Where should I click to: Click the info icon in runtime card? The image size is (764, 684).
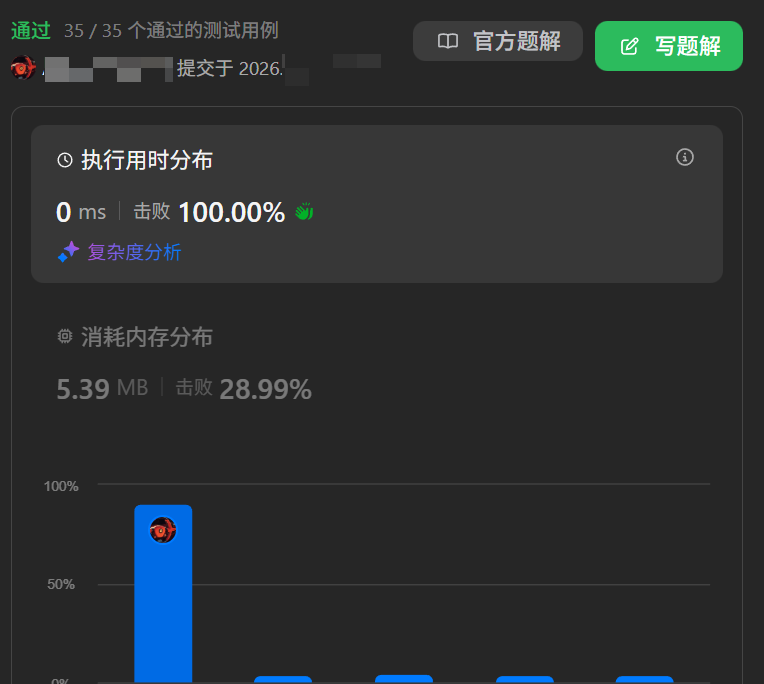pos(685,157)
